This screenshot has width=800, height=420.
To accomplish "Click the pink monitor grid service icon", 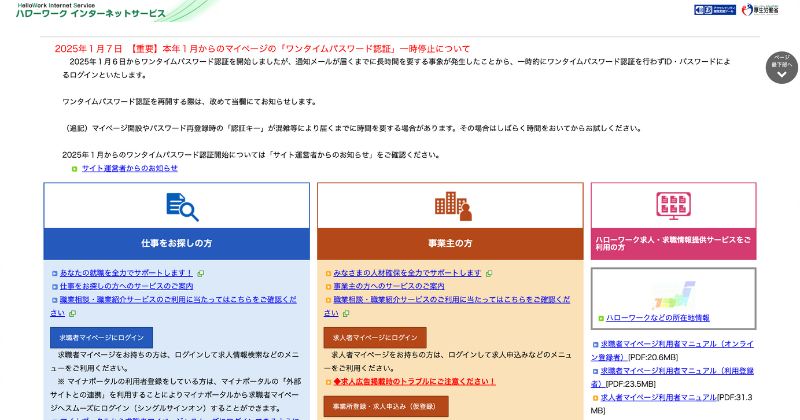I will (x=673, y=206).
